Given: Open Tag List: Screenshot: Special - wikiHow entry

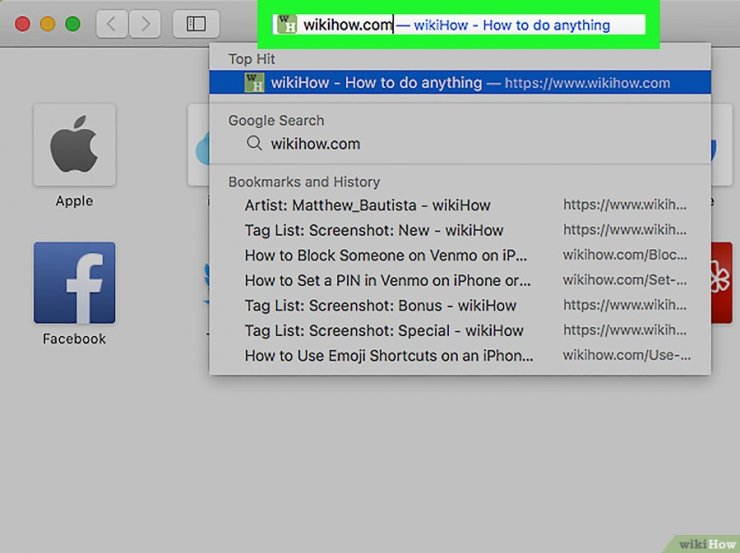Looking at the screenshot, I should tap(460, 330).
